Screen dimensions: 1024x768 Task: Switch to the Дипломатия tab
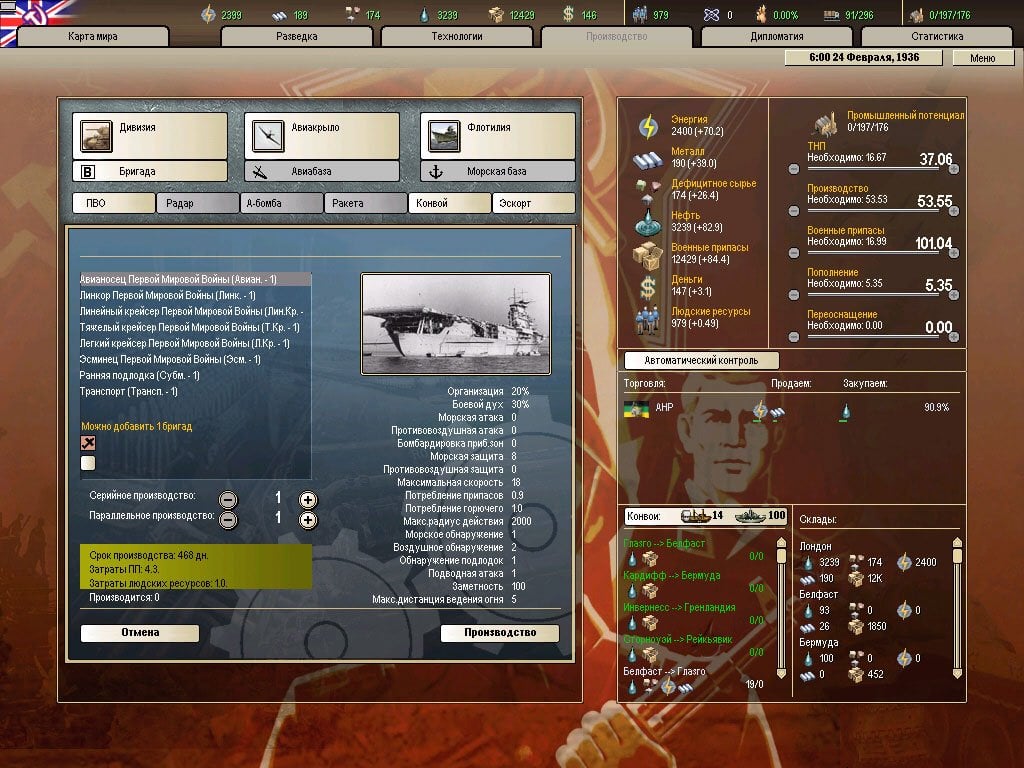tap(777, 37)
